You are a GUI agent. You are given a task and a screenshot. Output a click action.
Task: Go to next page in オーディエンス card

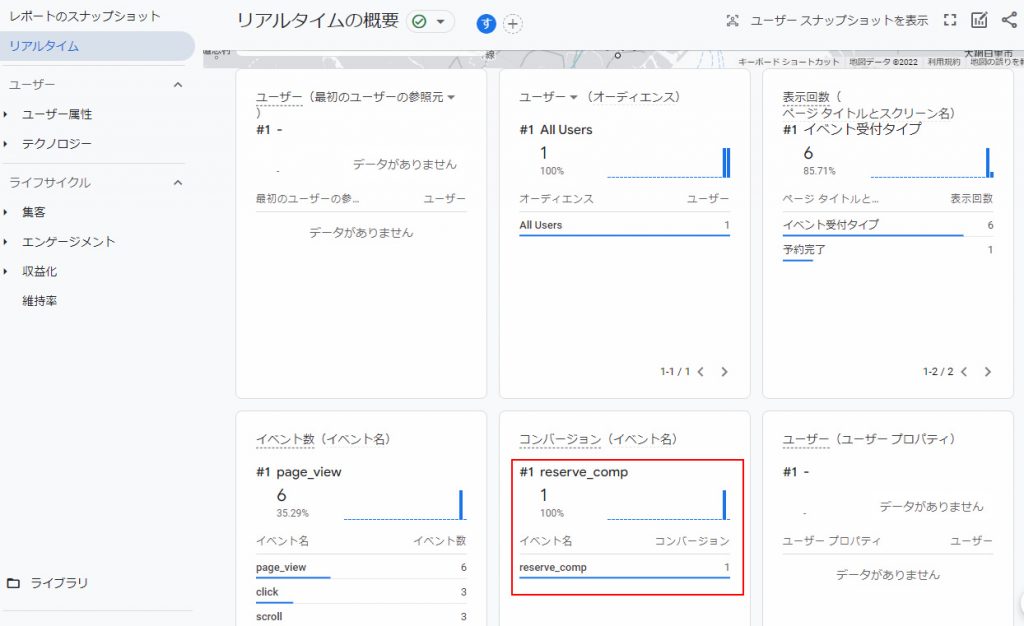point(725,371)
